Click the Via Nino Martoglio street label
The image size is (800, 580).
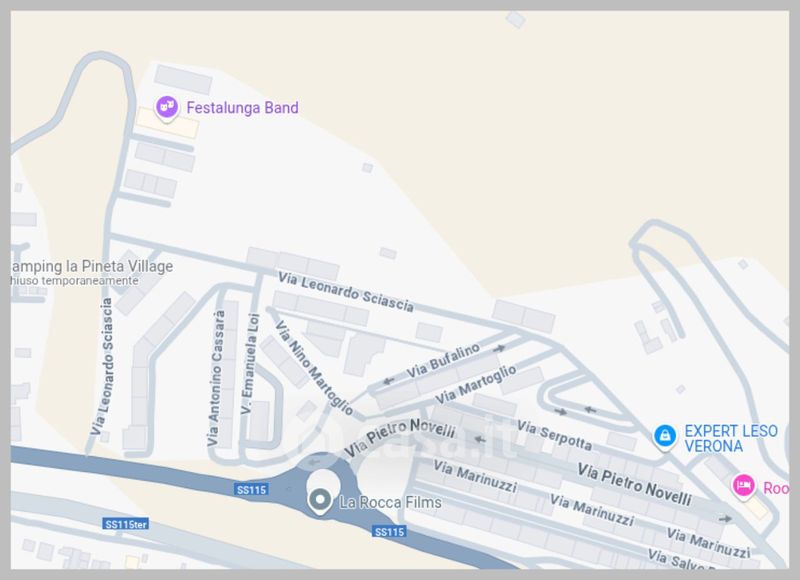(314, 368)
